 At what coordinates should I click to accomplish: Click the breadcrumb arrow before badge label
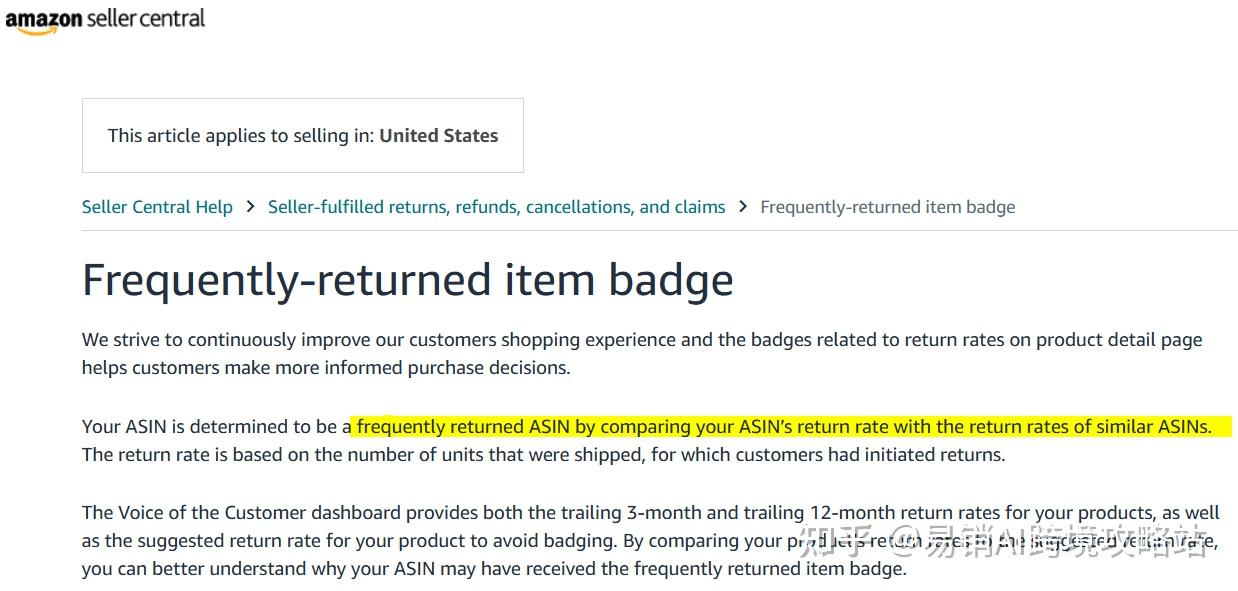coord(743,206)
